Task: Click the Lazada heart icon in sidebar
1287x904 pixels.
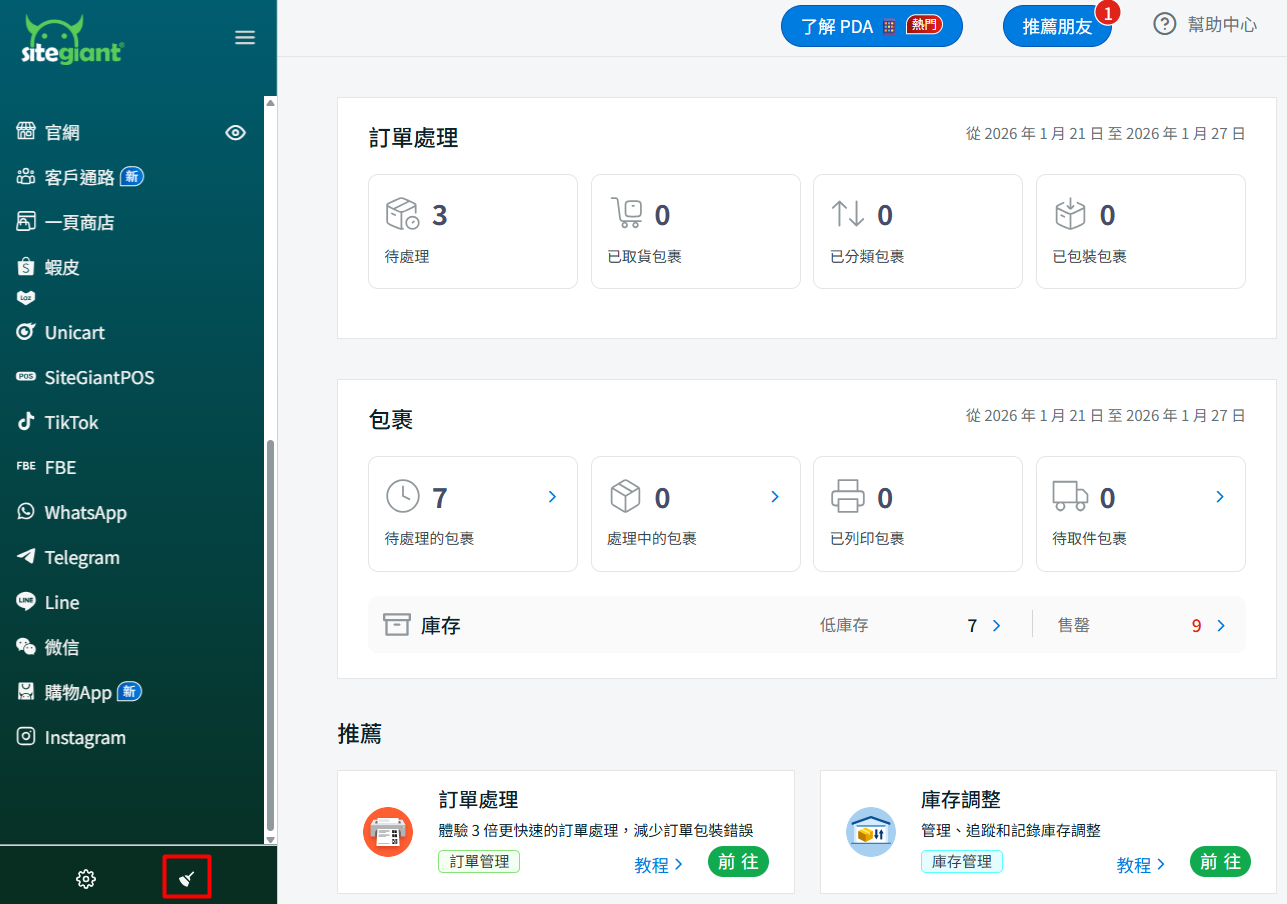Action: pos(26,297)
